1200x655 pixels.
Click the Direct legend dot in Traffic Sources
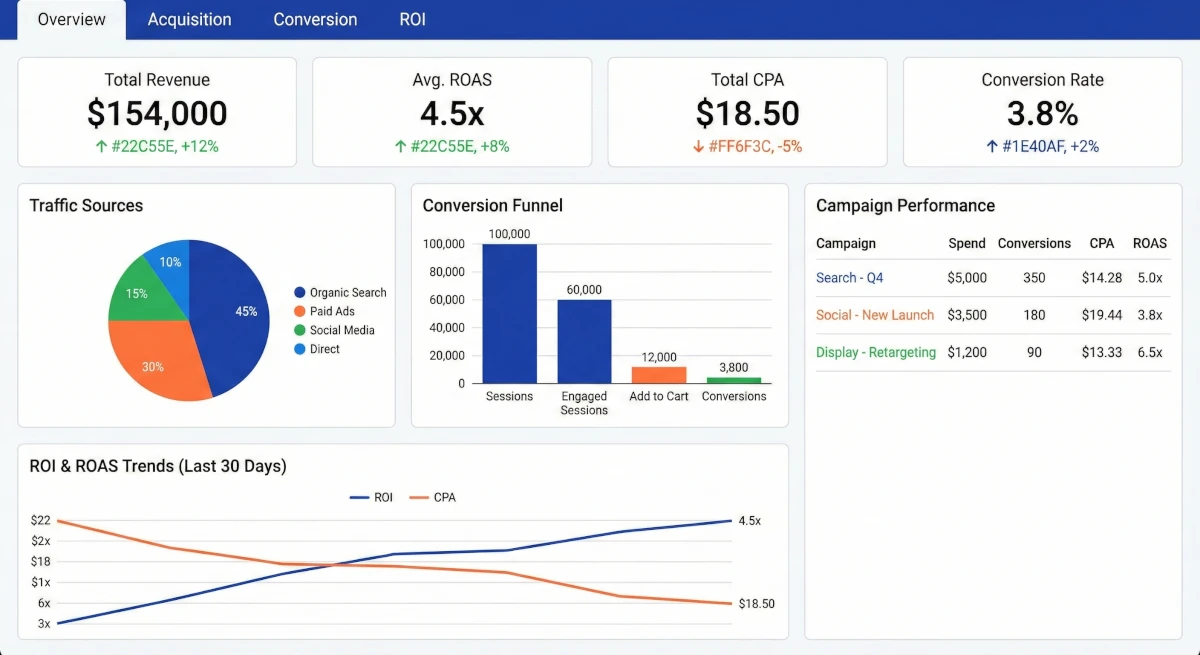pyautogui.click(x=300, y=349)
